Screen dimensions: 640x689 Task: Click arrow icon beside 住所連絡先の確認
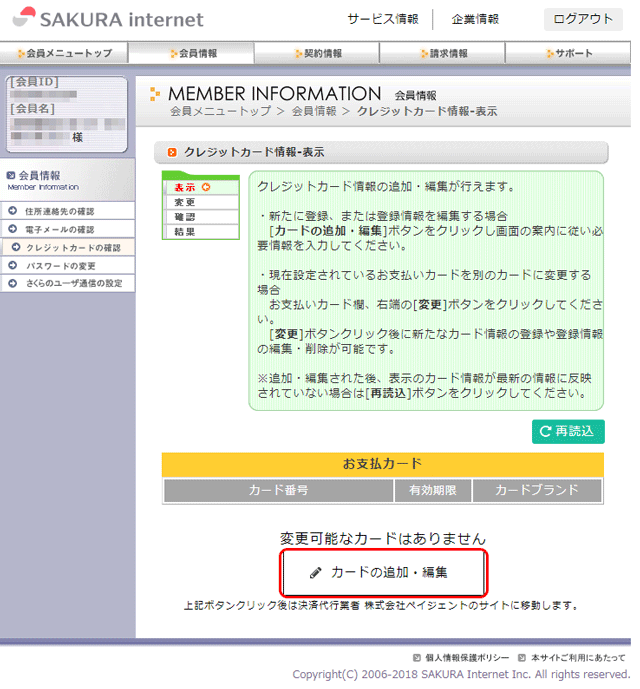(11, 212)
